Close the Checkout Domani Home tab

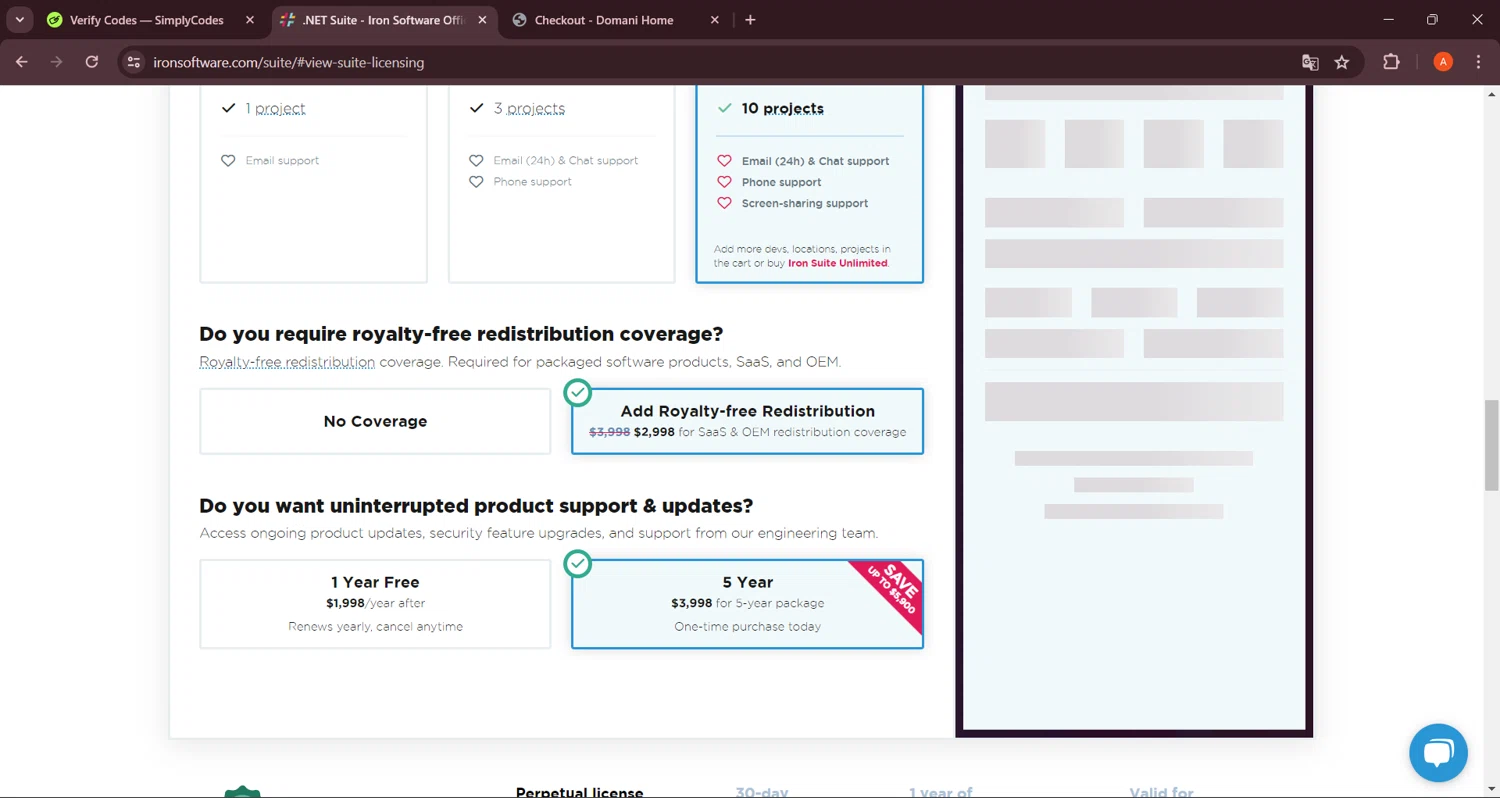click(715, 20)
